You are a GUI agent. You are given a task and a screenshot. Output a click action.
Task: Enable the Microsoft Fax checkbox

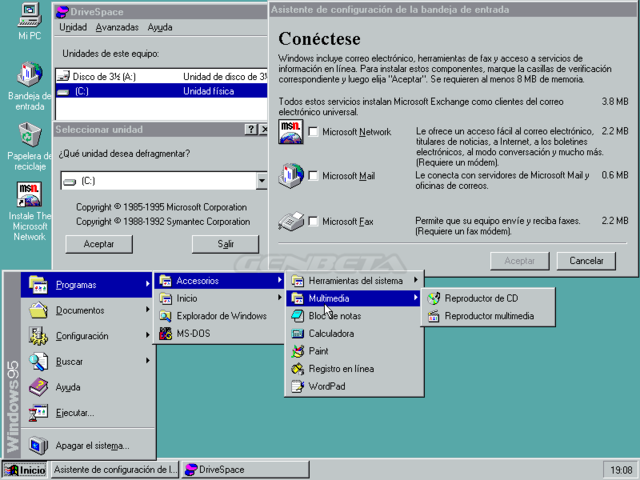pyautogui.click(x=313, y=221)
